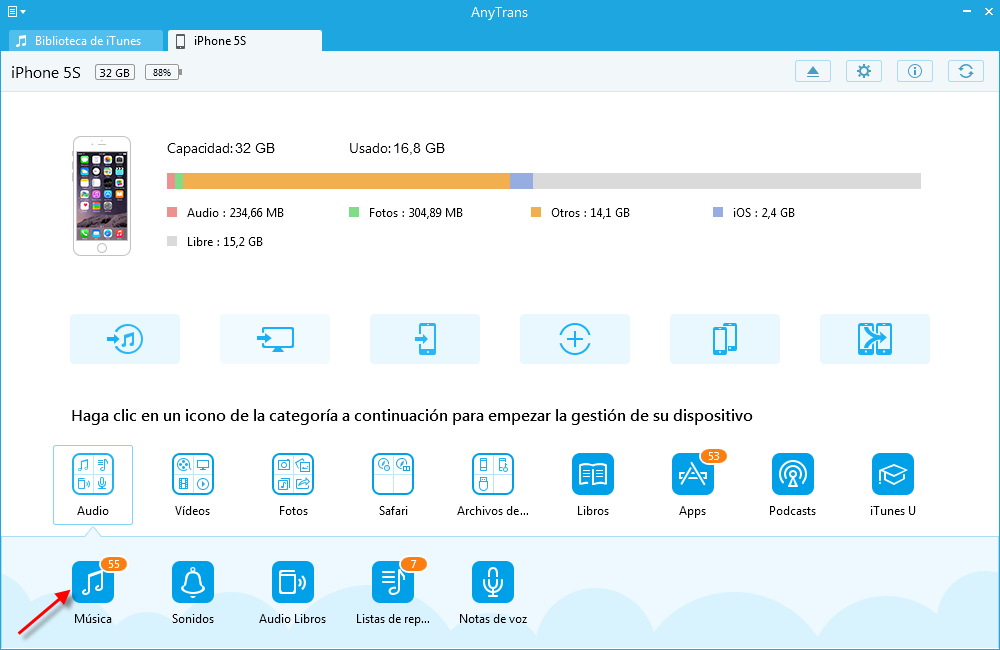Image resolution: width=1000 pixels, height=650 pixels.
Task: Click transfer content to computer button
Action: tap(275, 339)
